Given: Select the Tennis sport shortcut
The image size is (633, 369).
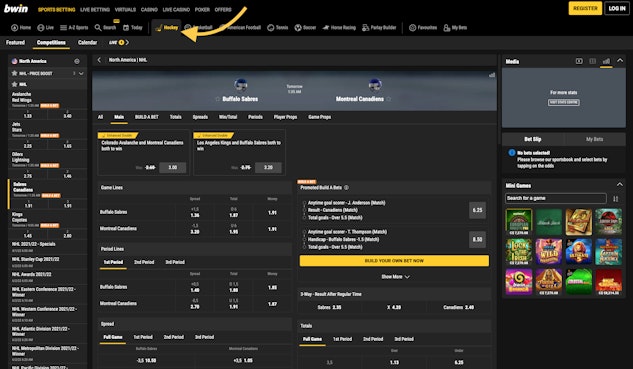Looking at the screenshot, I should (278, 27).
